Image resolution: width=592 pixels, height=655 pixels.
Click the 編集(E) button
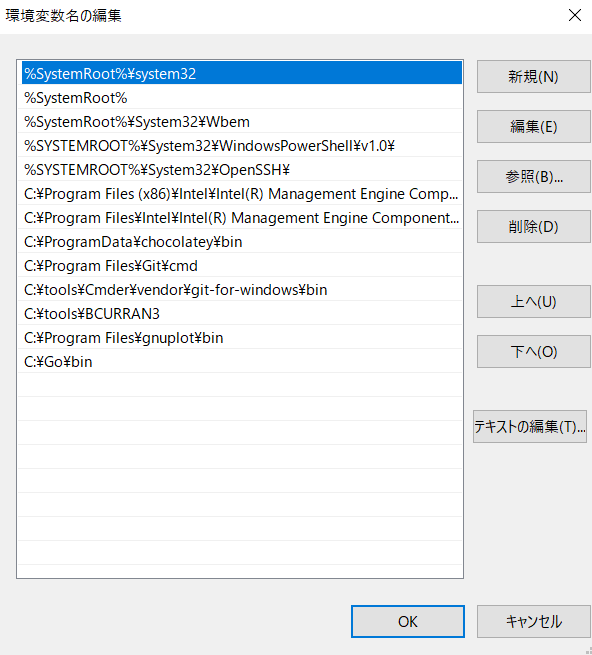pyautogui.click(x=534, y=127)
